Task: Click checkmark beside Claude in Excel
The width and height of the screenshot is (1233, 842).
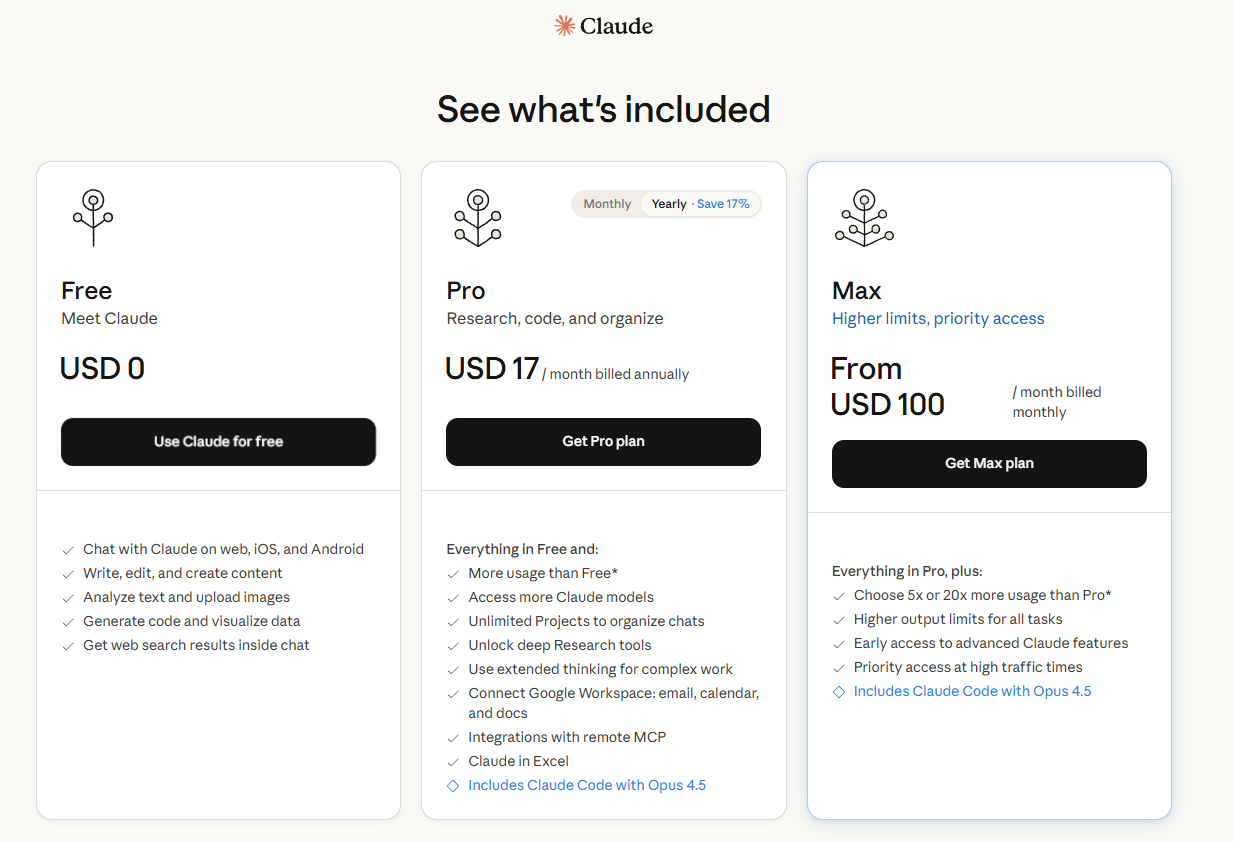Action: pyautogui.click(x=453, y=762)
